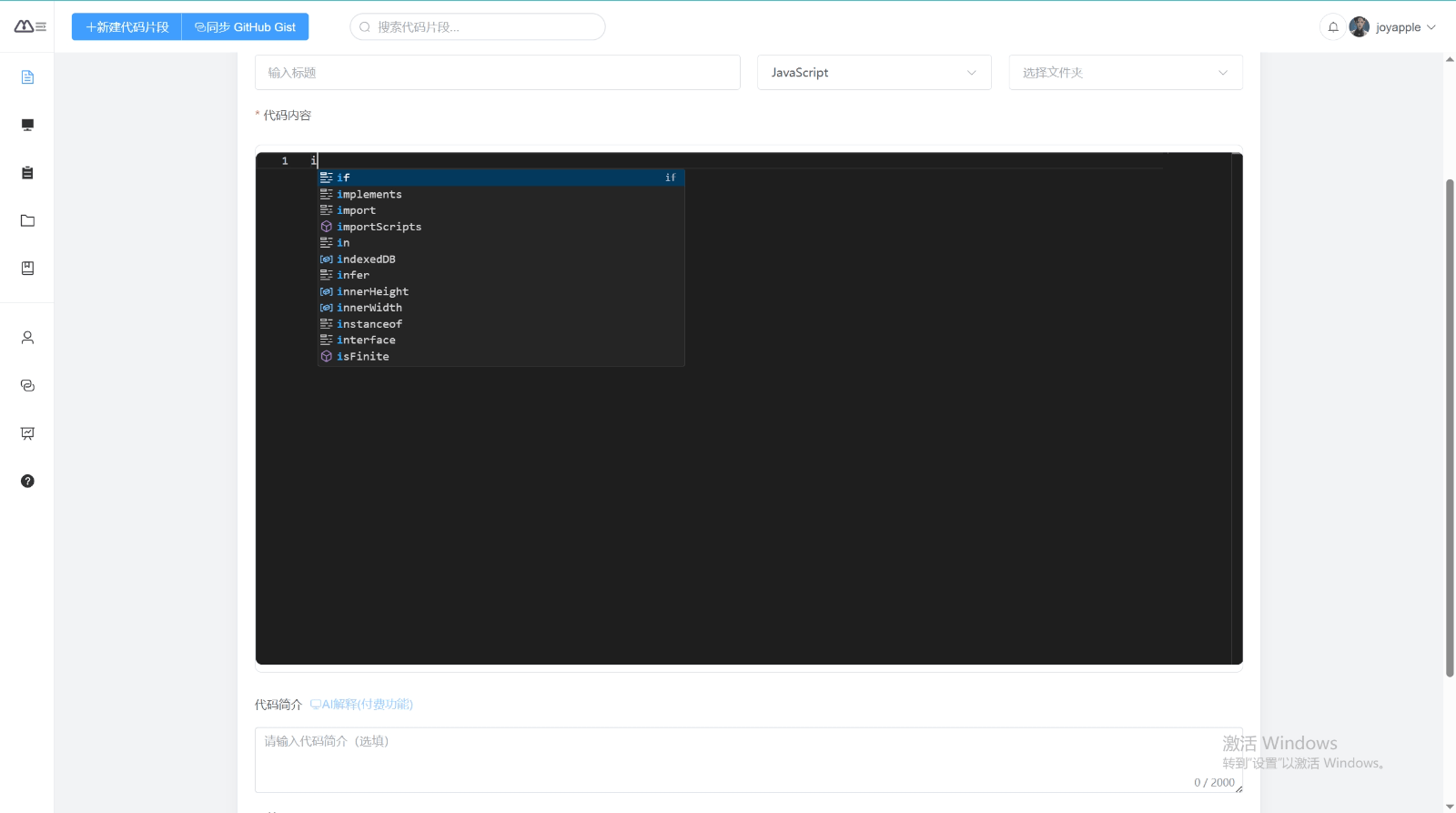The width and height of the screenshot is (1456, 813).
Task: Click cube icon beside isFinite suggestion
Action: point(326,357)
